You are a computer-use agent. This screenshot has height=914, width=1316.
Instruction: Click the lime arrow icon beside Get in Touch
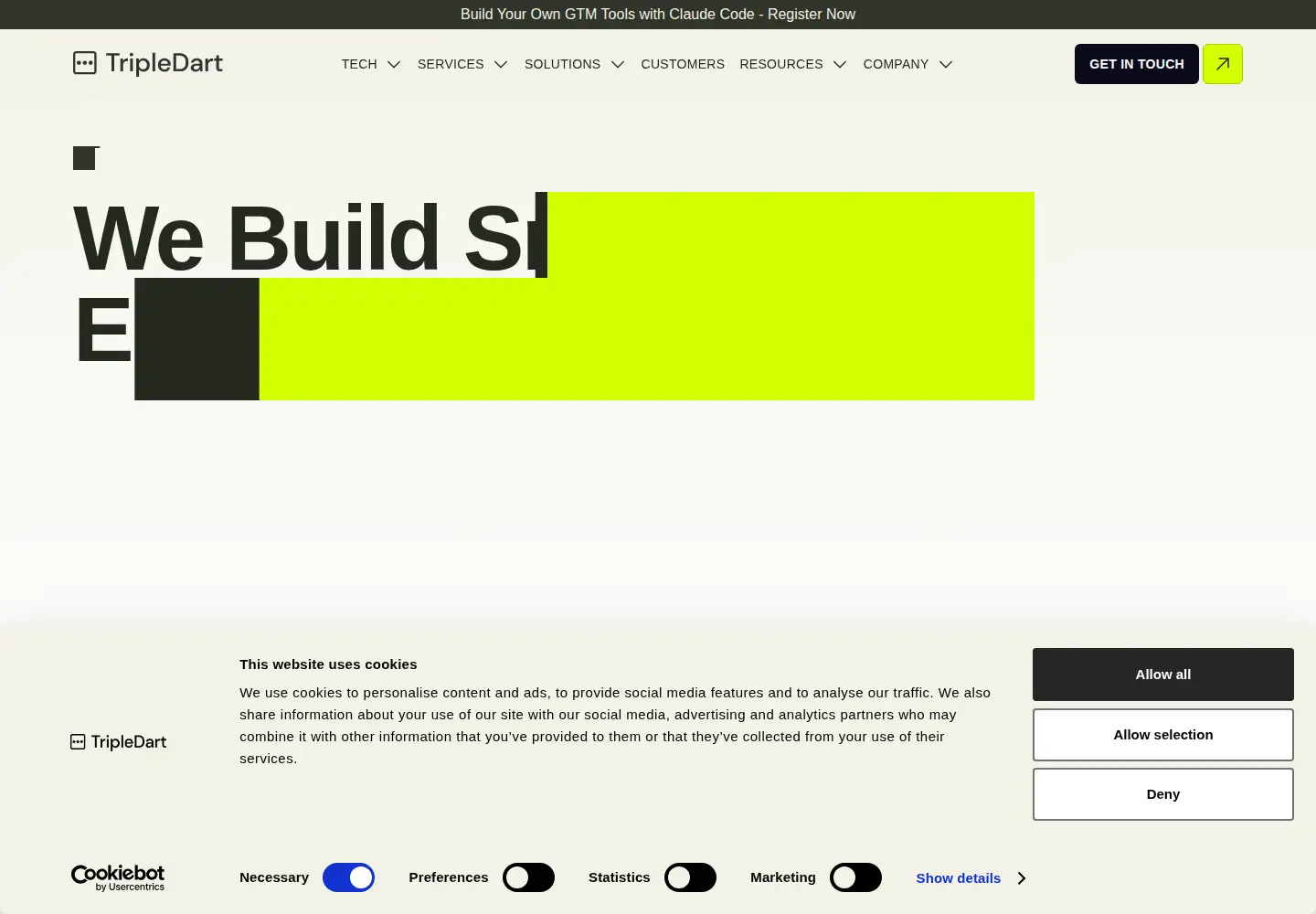[x=1223, y=64]
